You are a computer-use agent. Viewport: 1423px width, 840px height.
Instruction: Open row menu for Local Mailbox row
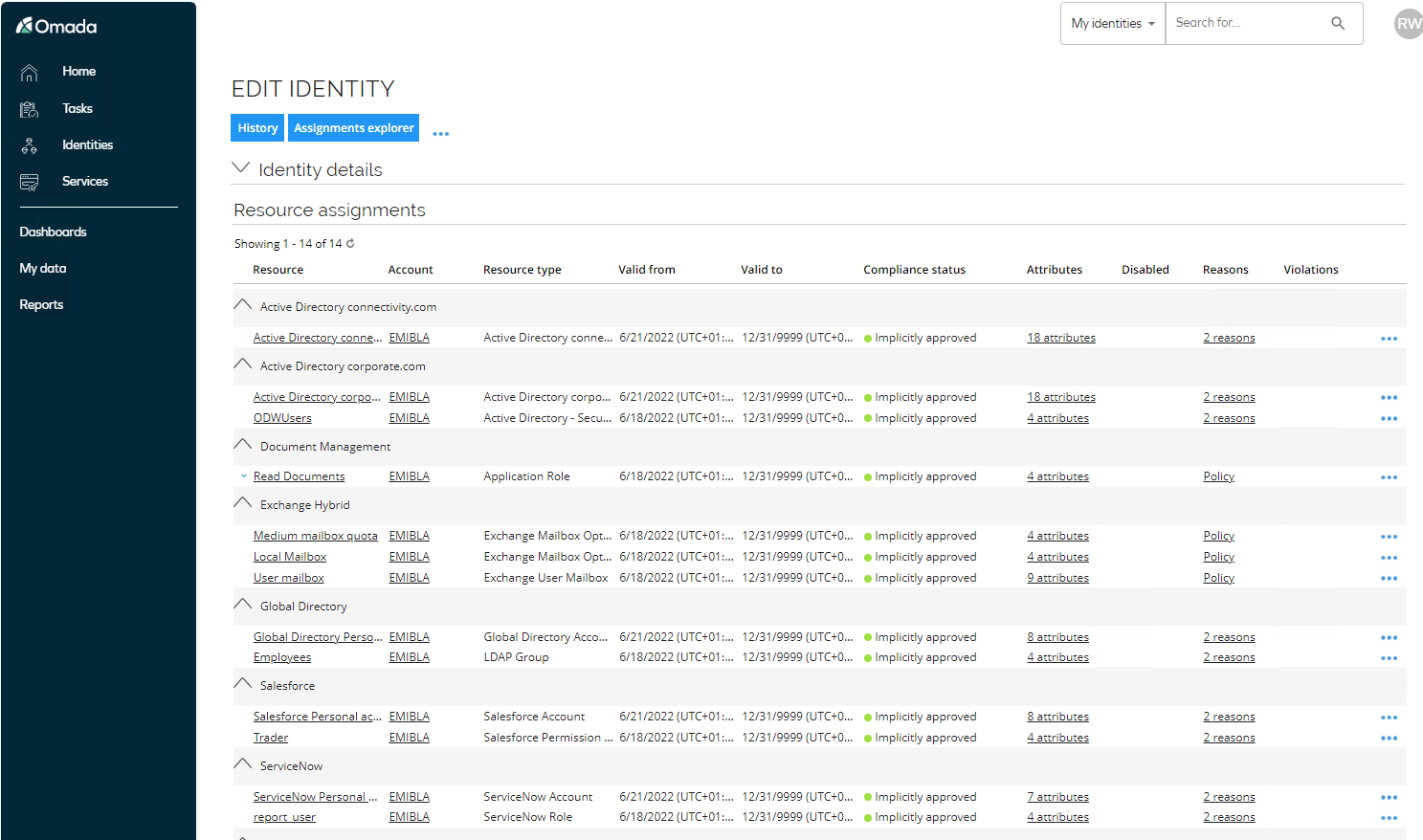(1389, 558)
